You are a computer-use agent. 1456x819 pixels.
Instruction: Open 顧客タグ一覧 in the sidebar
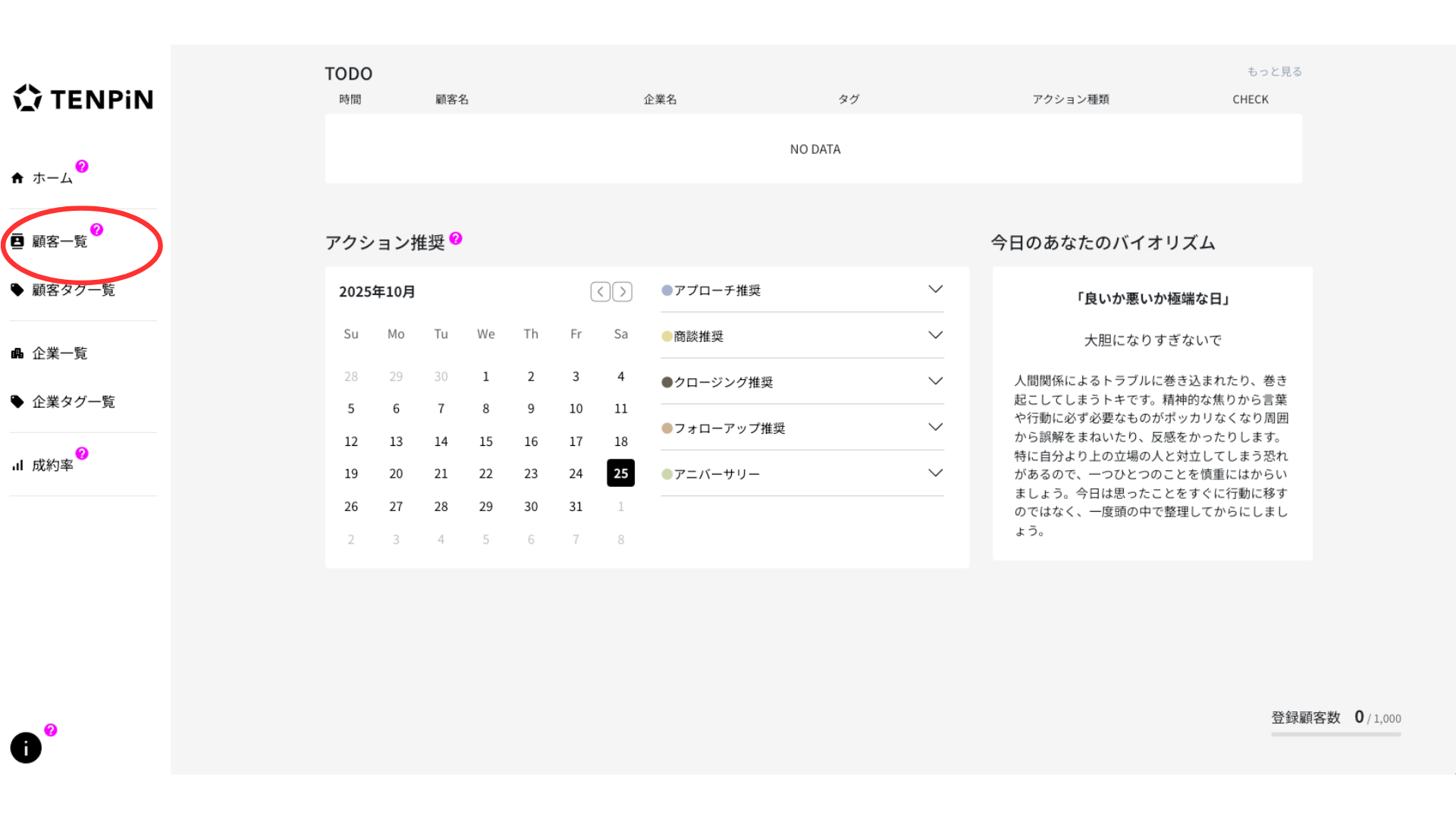[73, 290]
